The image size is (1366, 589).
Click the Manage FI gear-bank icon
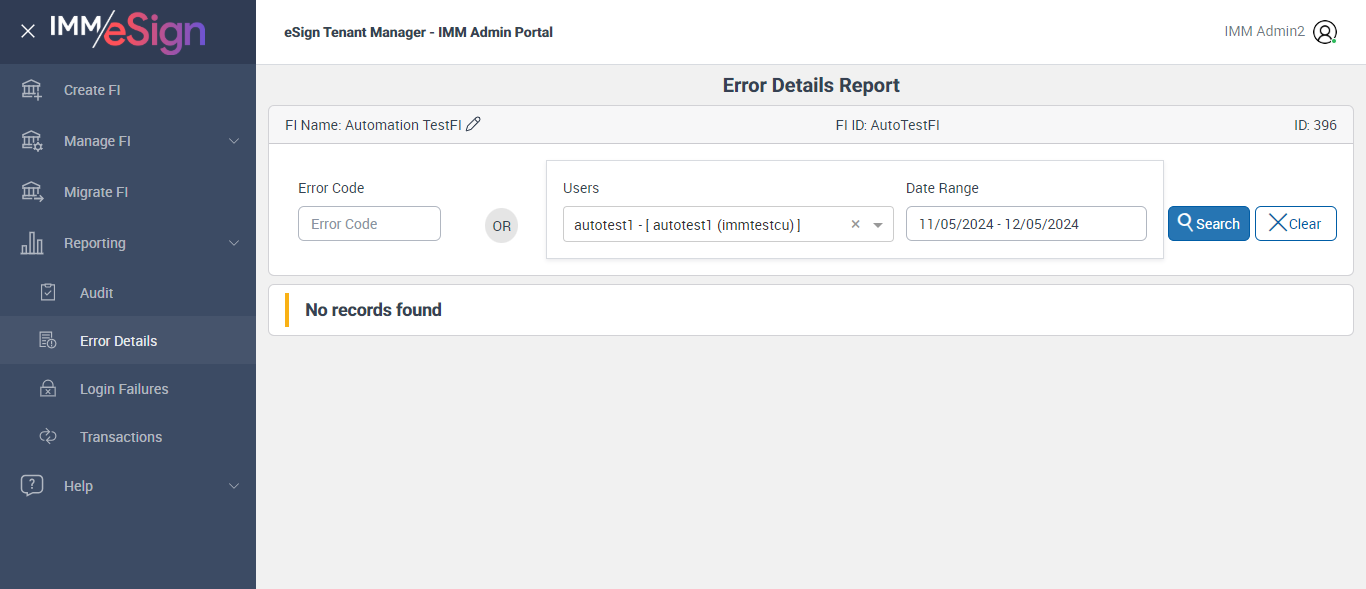[x=32, y=141]
